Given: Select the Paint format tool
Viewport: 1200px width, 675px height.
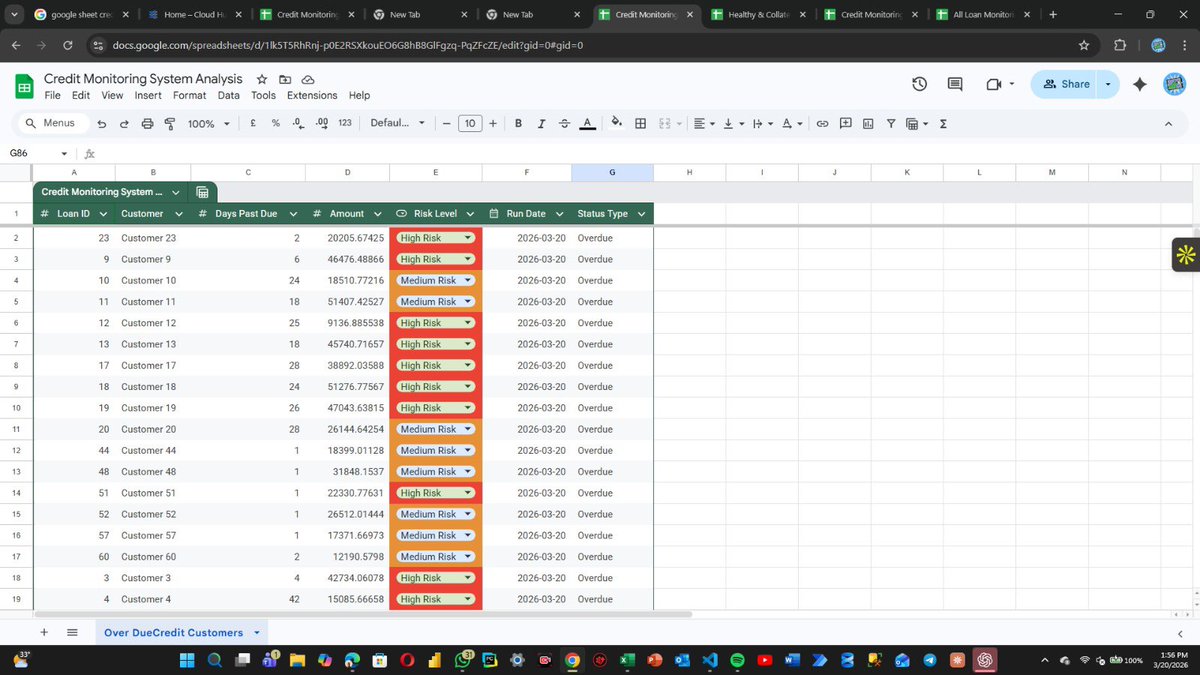Looking at the screenshot, I should pos(170,123).
